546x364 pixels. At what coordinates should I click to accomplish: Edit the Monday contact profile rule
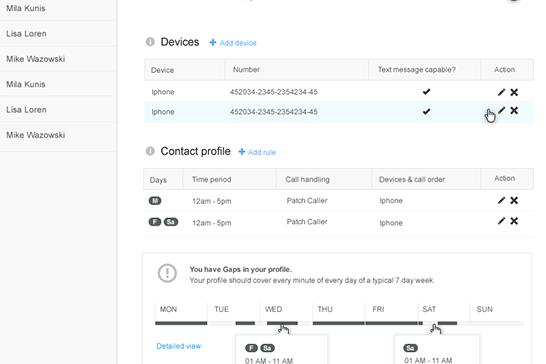tap(501, 200)
